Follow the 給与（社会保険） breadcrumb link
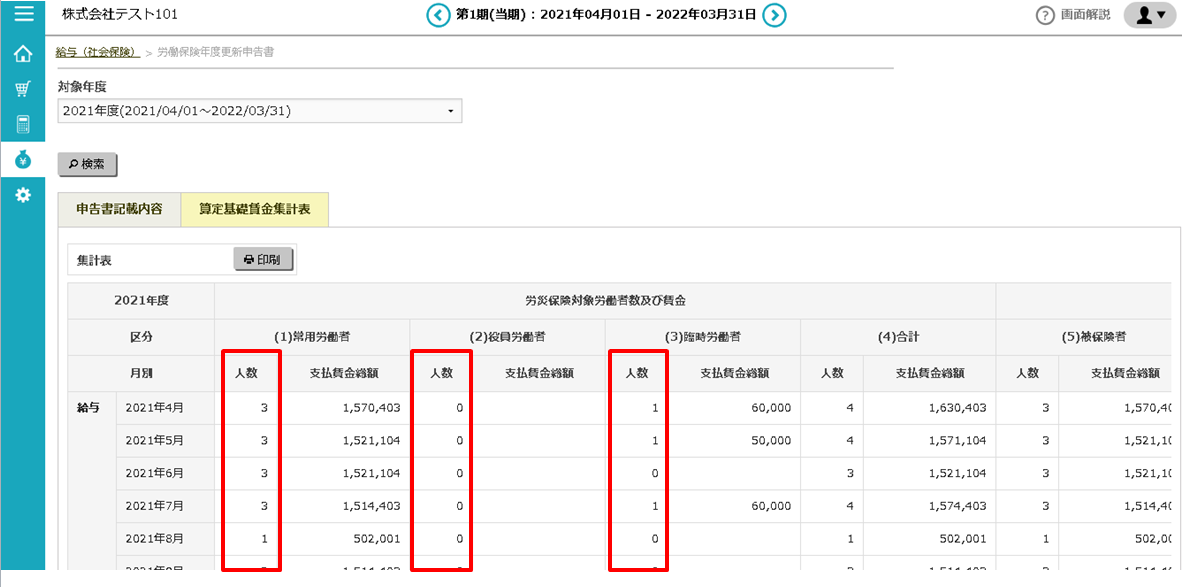The image size is (1194, 587). (97, 51)
